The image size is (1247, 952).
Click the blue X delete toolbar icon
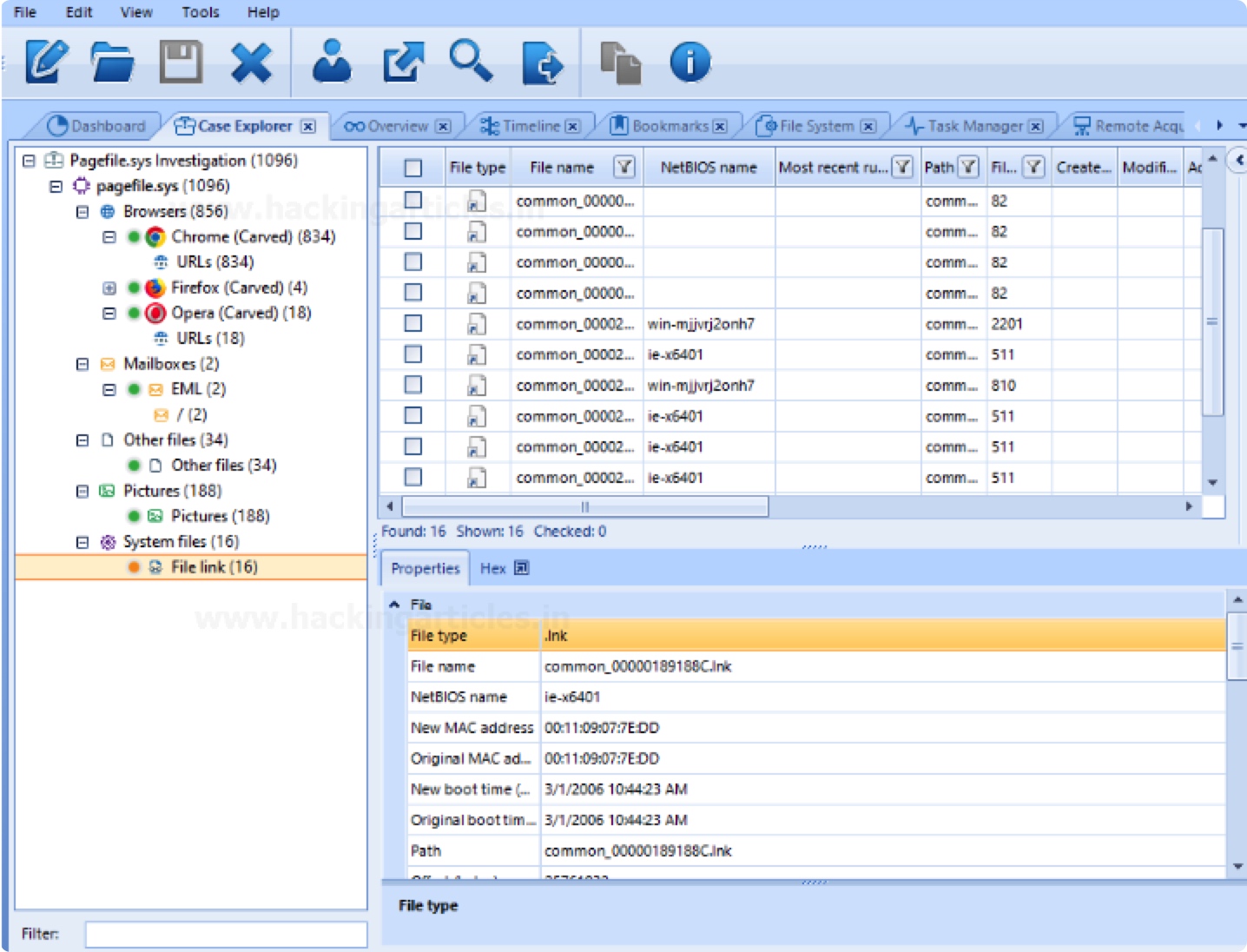pyautogui.click(x=251, y=63)
